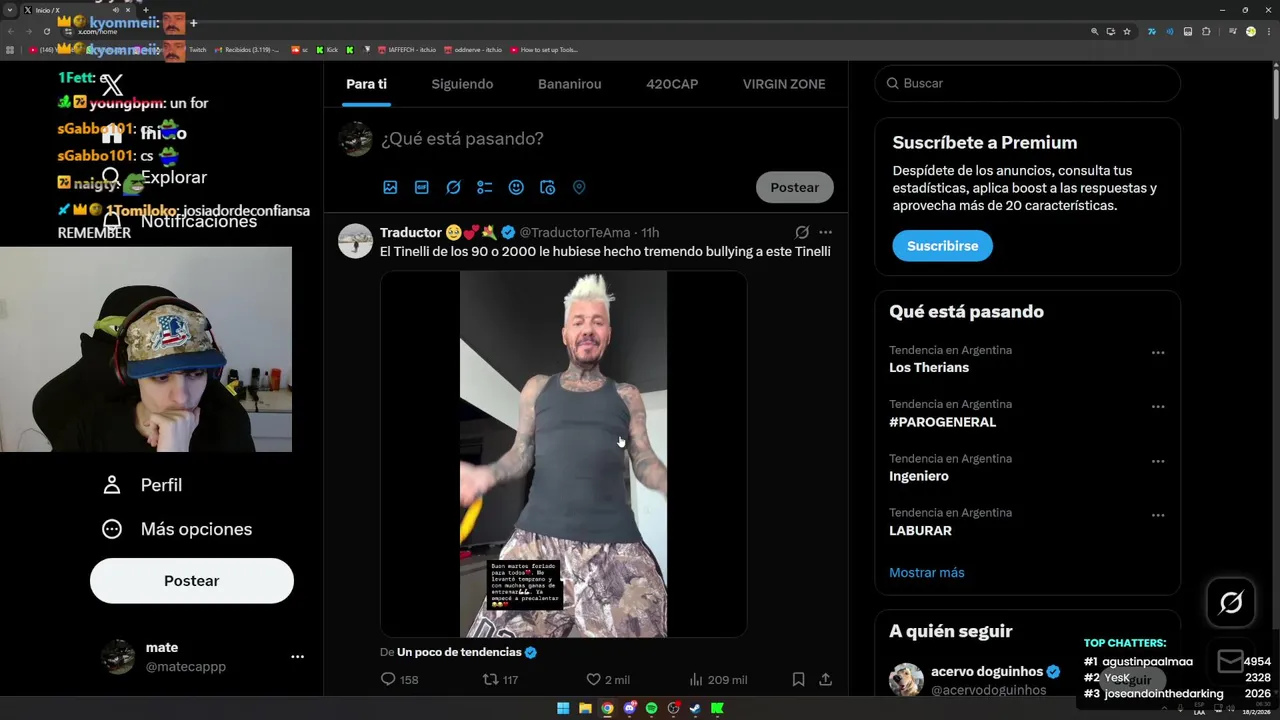This screenshot has width=1280, height=720.
Task: Open Un poco de tendencias source link
Action: 459,652
